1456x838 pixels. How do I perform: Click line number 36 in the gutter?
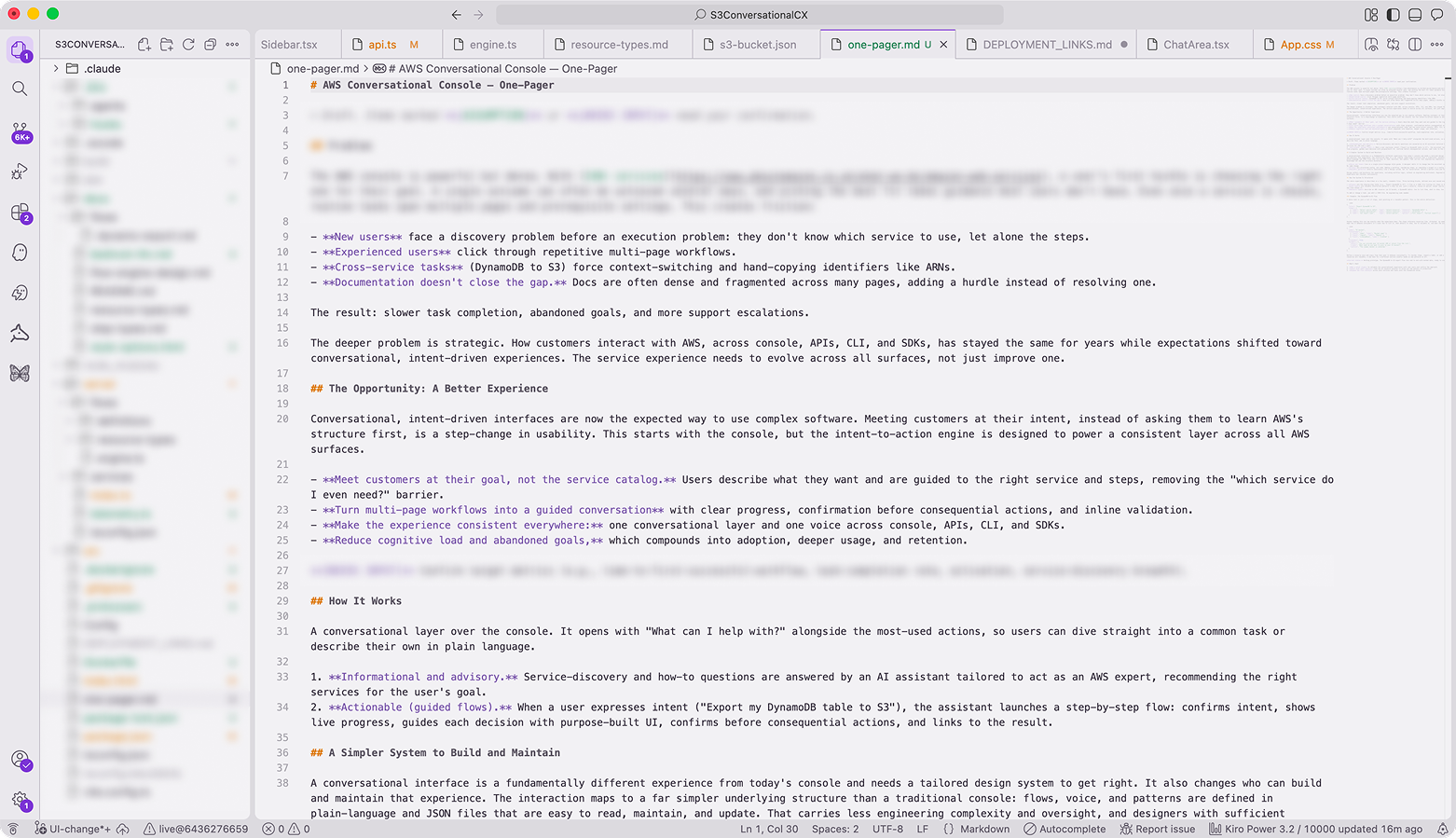point(282,753)
